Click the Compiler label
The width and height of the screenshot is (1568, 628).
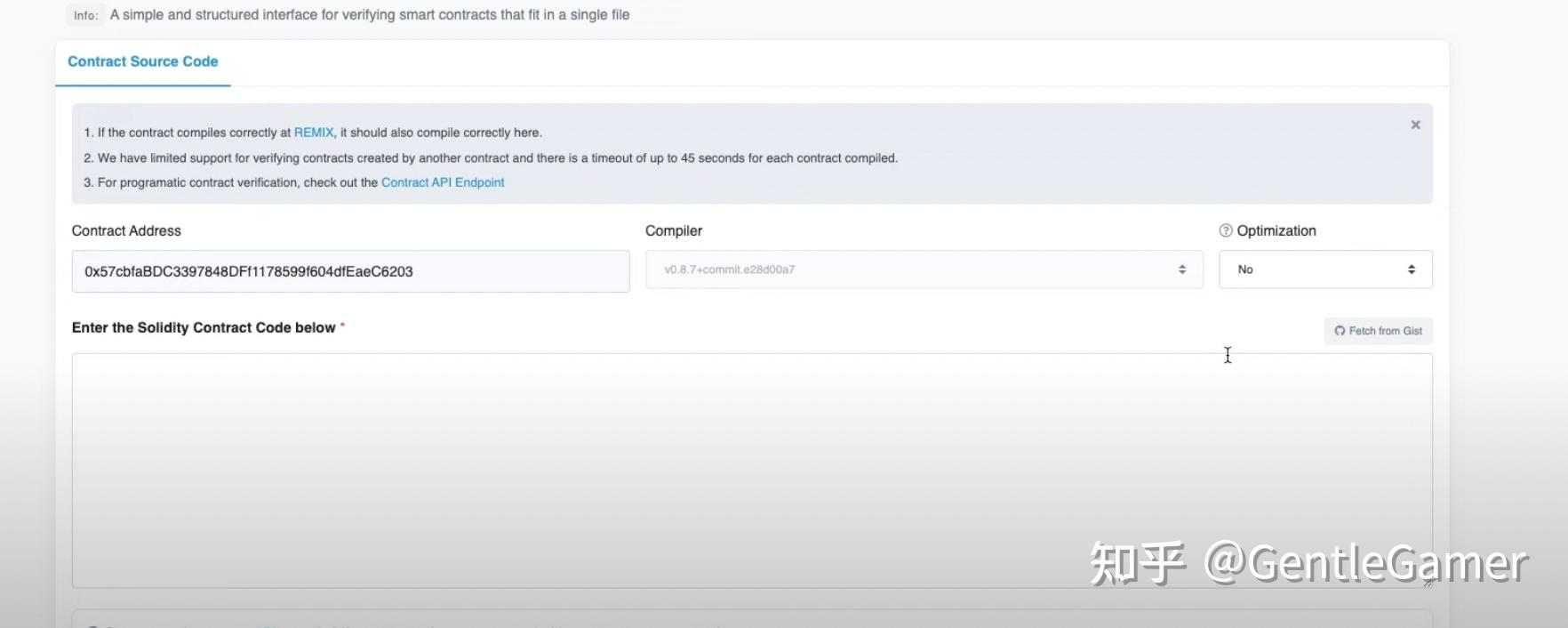(674, 230)
